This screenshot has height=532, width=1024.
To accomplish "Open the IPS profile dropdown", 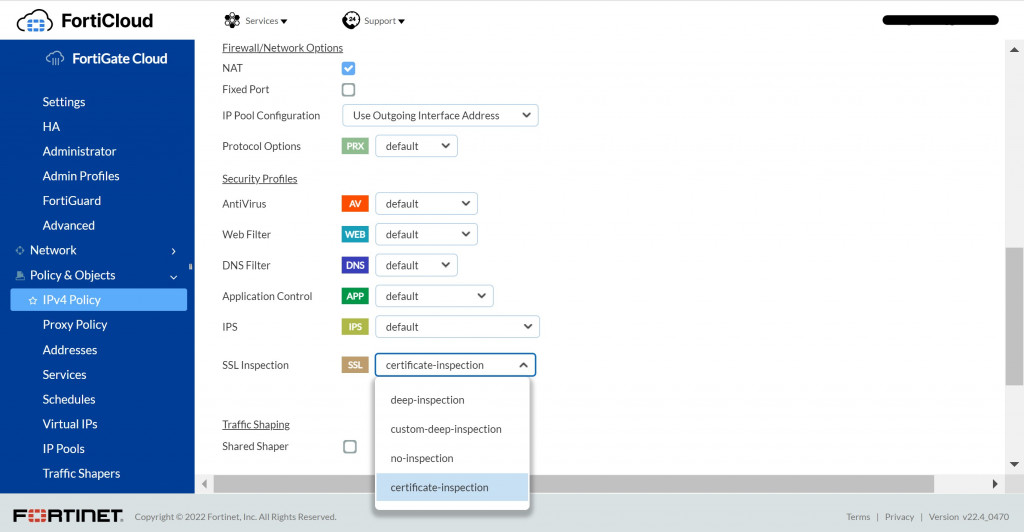I will tap(457, 326).
